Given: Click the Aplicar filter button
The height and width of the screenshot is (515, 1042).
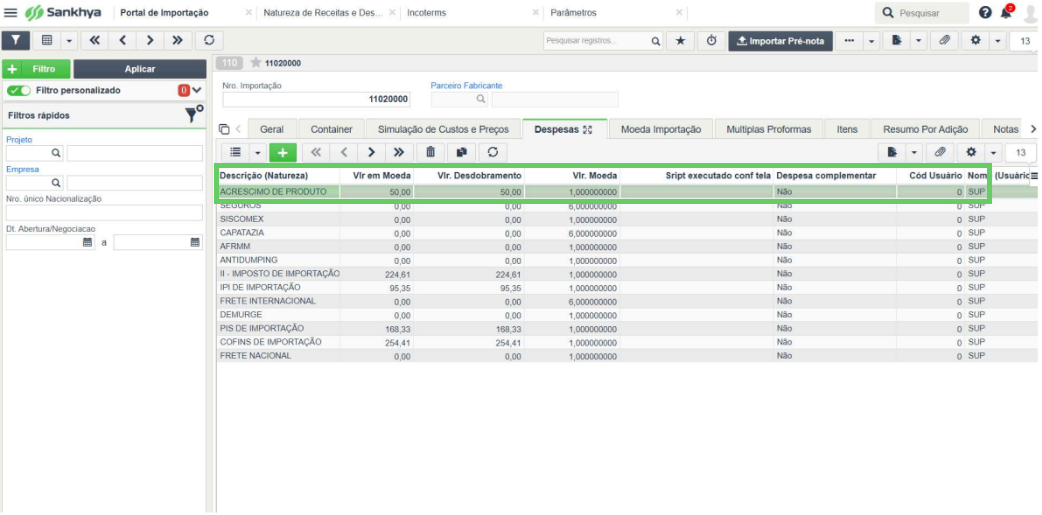Looking at the screenshot, I should click(x=140, y=69).
